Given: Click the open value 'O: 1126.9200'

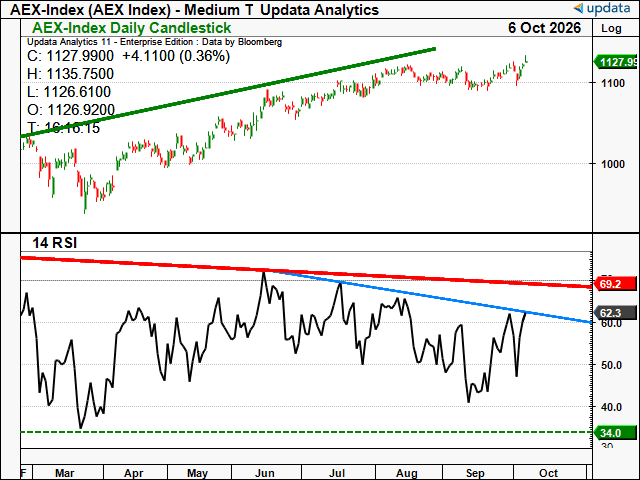Looking at the screenshot, I should coord(71,110).
